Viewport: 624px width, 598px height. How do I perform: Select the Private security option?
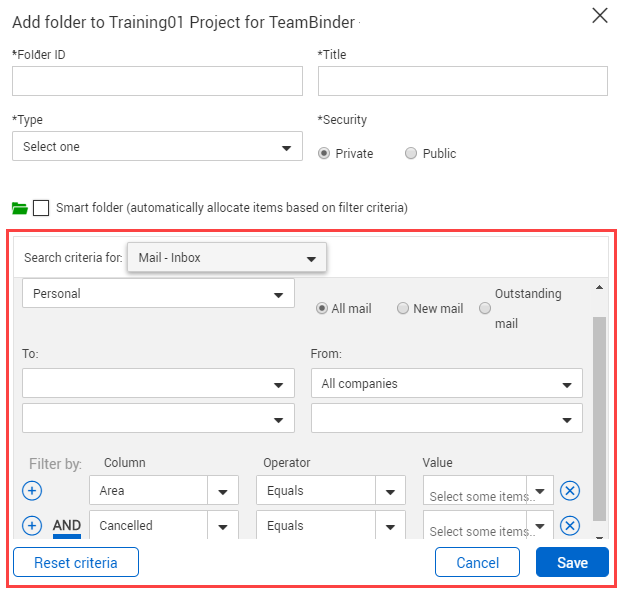324,153
